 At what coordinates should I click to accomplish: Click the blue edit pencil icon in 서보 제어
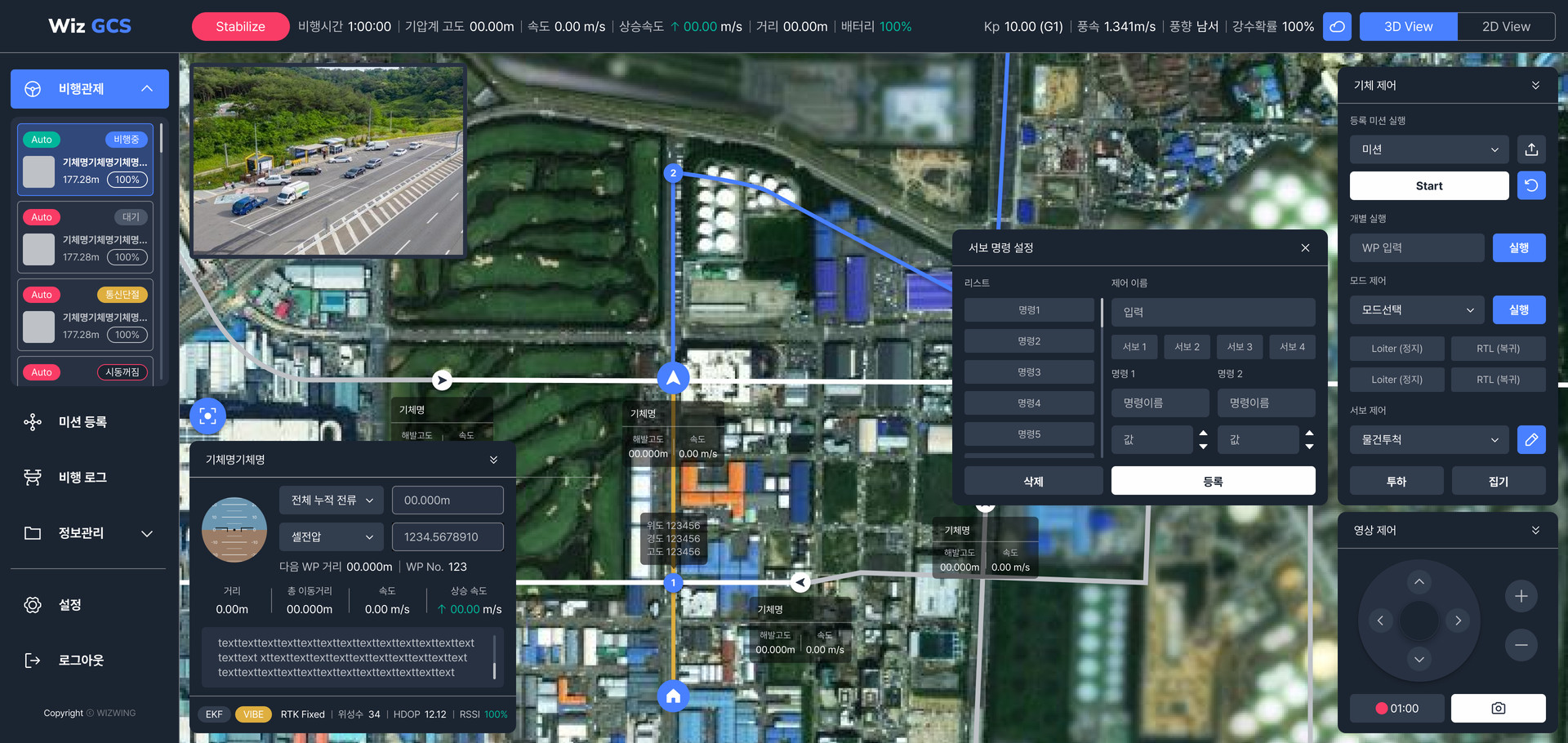click(x=1531, y=439)
